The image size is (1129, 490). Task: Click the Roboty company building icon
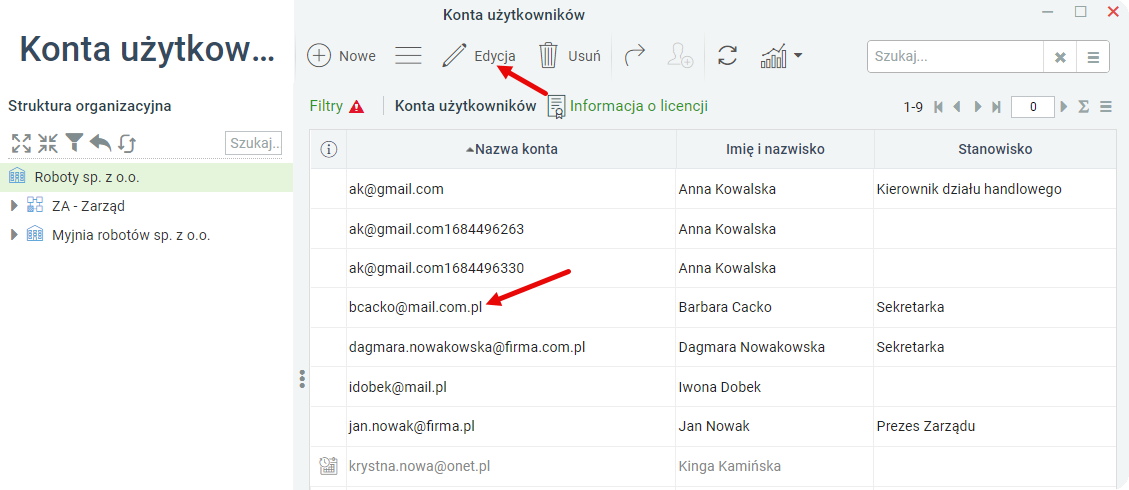click(17, 177)
